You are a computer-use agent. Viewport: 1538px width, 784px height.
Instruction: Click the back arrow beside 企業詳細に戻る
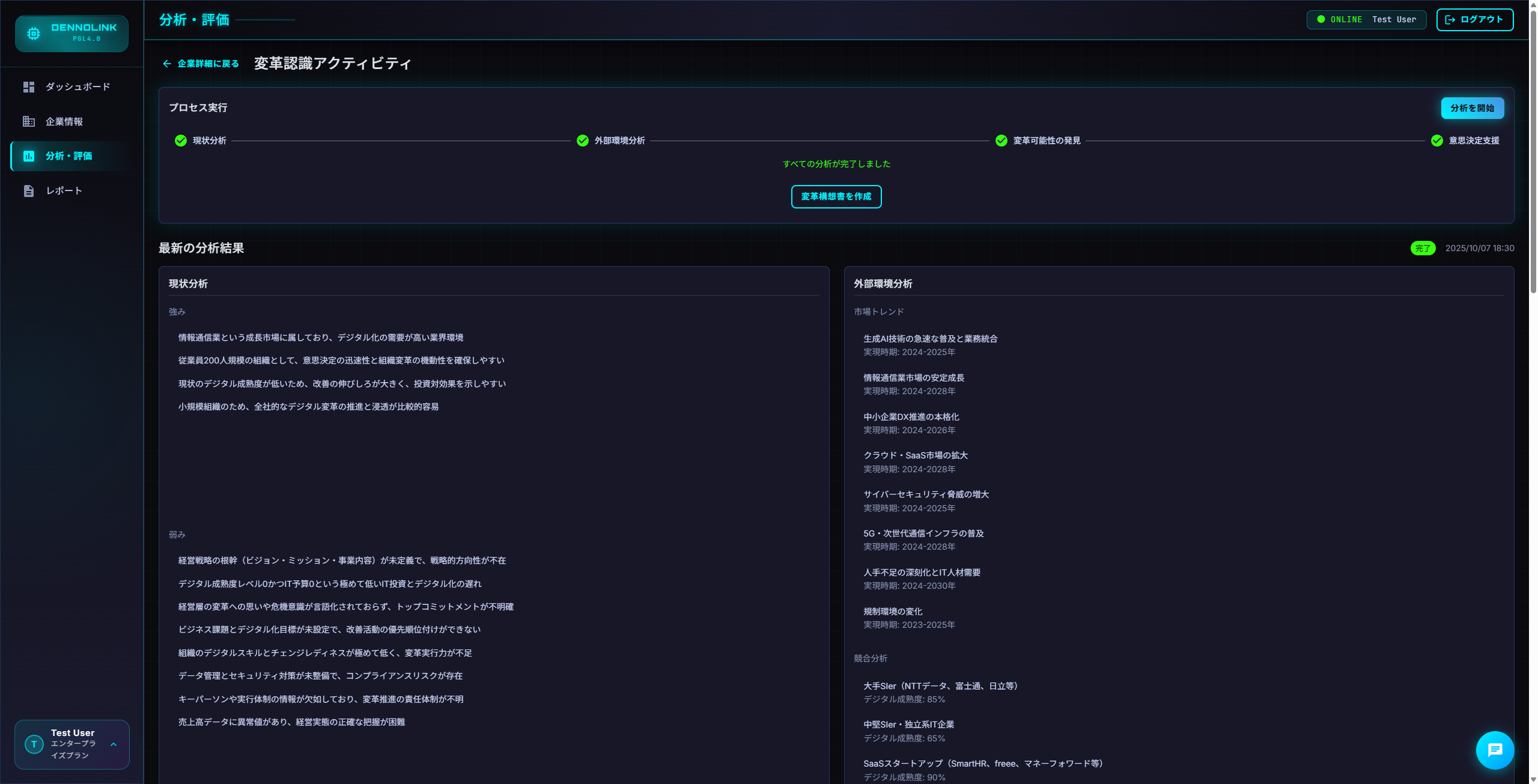coord(167,63)
